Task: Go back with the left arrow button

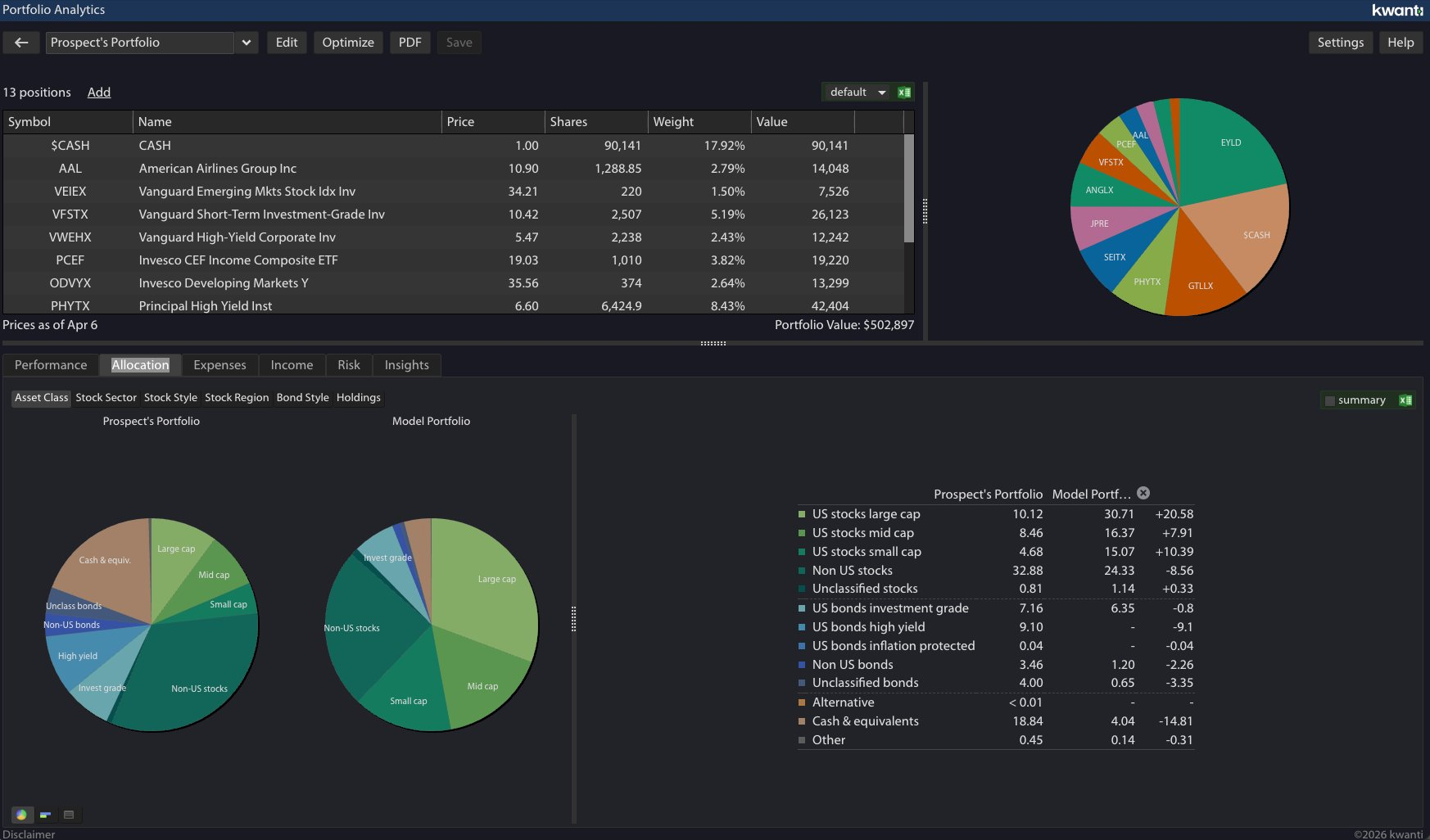Action: [x=21, y=43]
